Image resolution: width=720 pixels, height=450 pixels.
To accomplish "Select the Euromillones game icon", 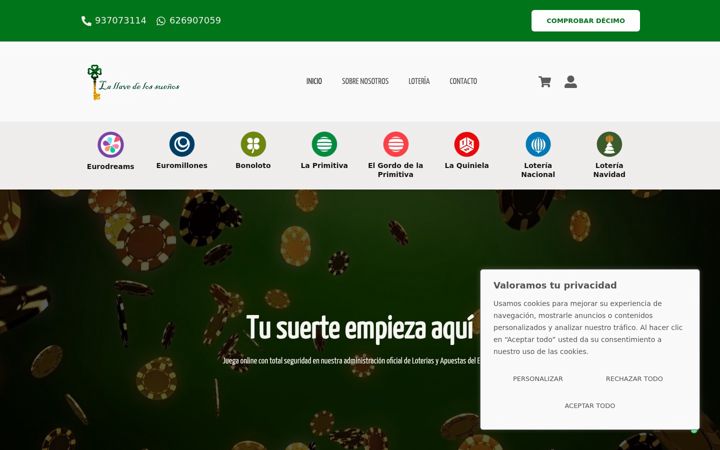I will click(182, 144).
